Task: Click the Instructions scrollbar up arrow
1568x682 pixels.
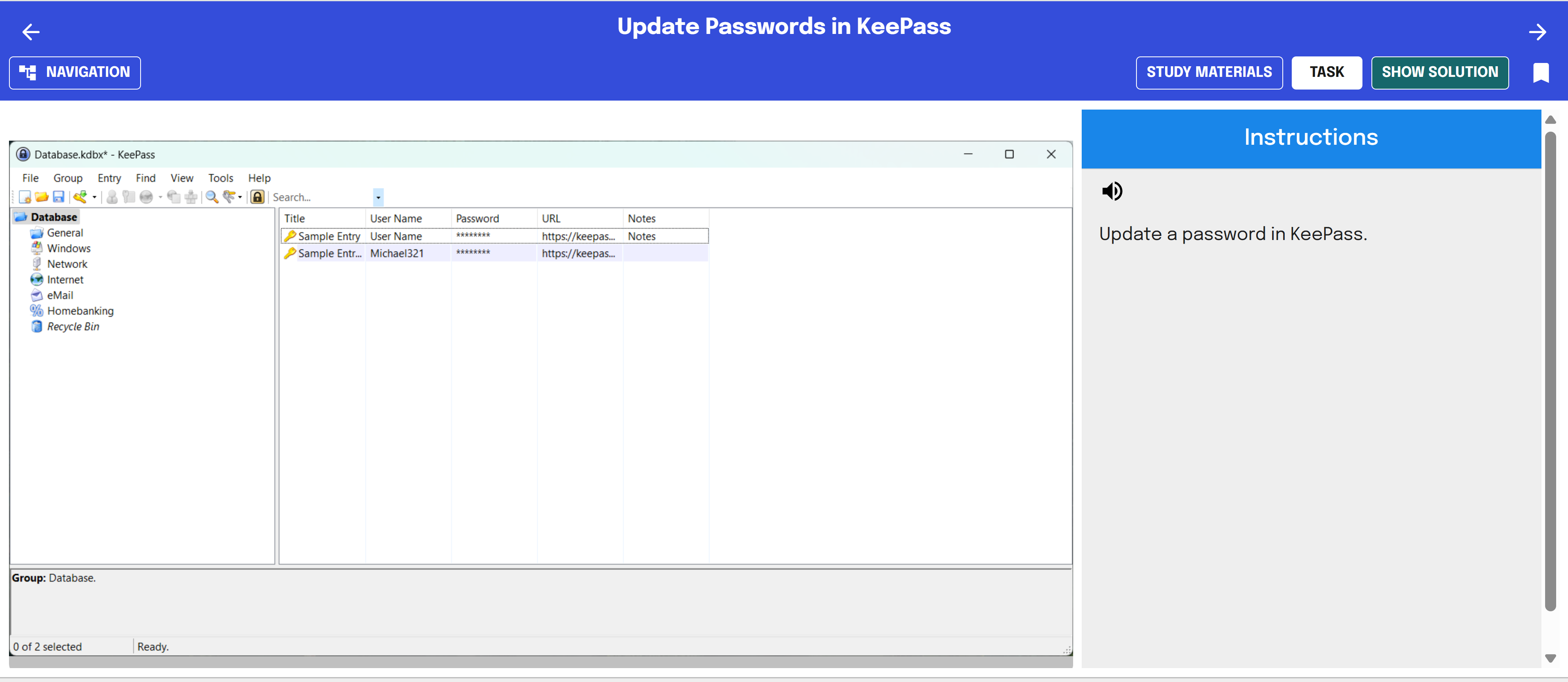Action: pos(1550,119)
